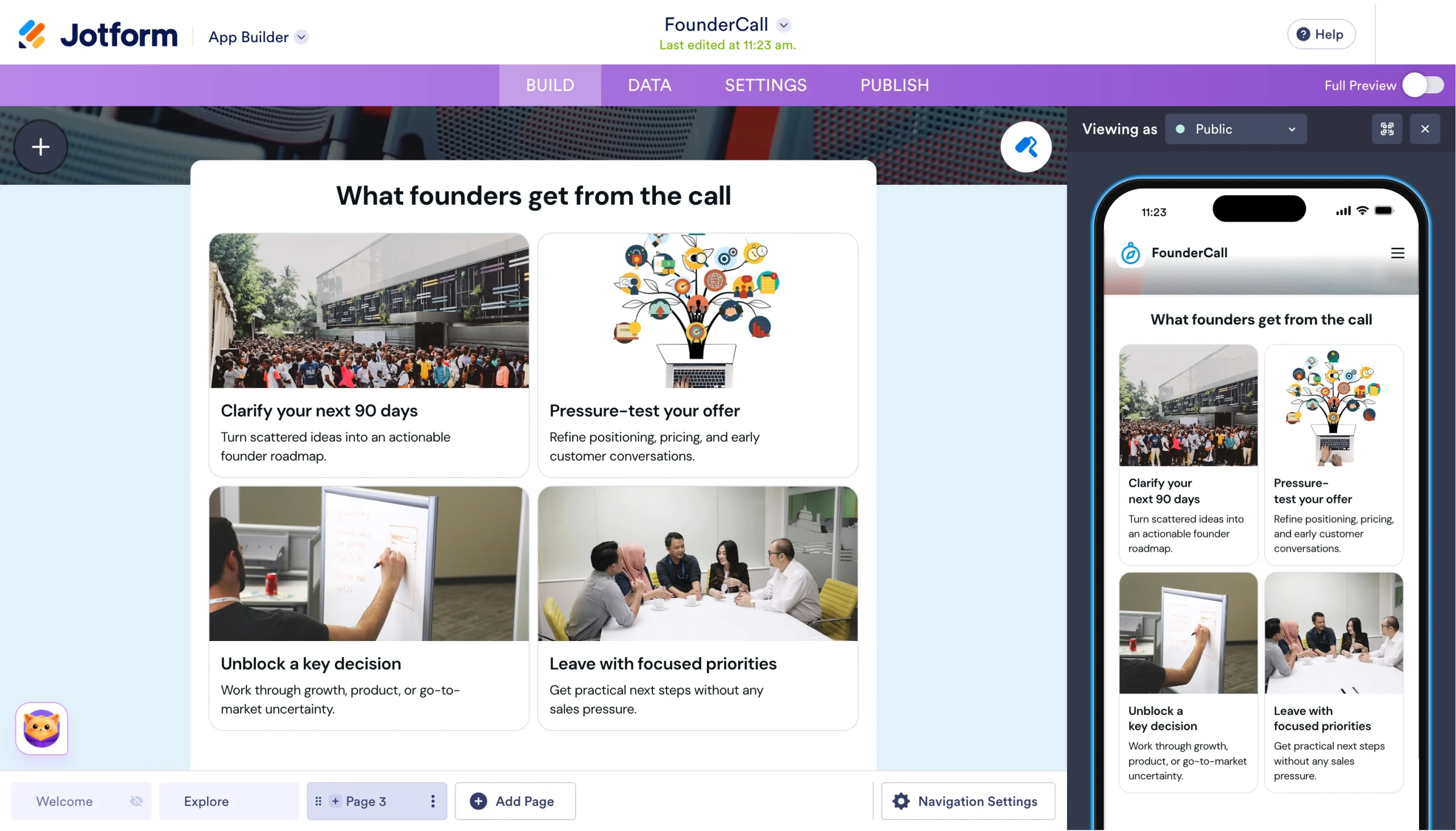Click the Refine positioning, pricing description

tap(654, 446)
